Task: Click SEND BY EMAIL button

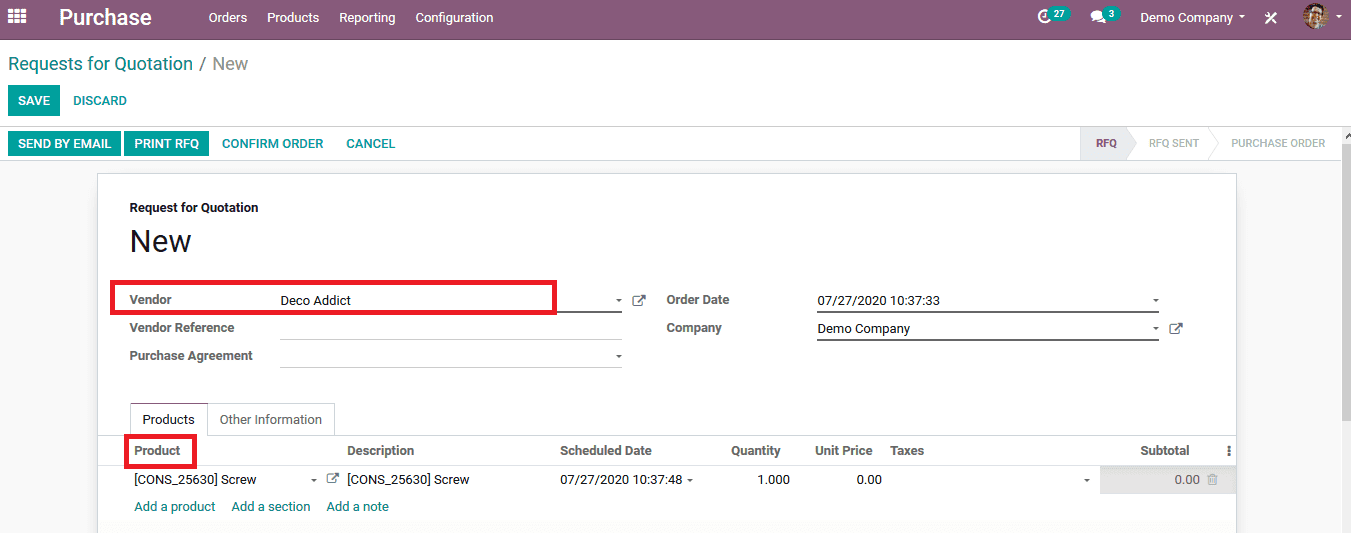Action: (x=64, y=143)
